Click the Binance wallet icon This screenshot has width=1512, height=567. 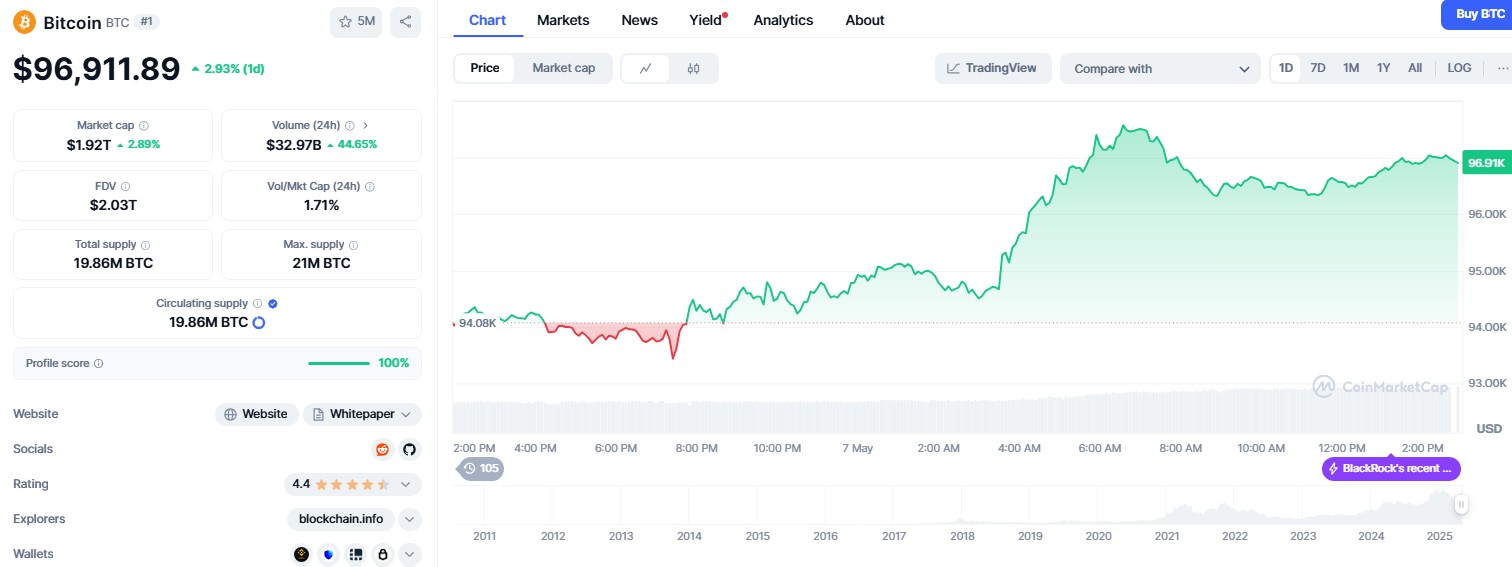pos(302,554)
